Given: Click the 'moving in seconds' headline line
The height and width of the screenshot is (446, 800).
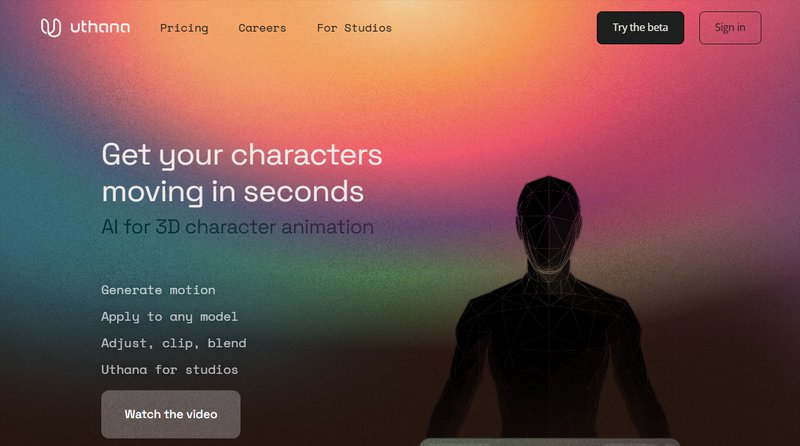Looking at the screenshot, I should [233, 192].
